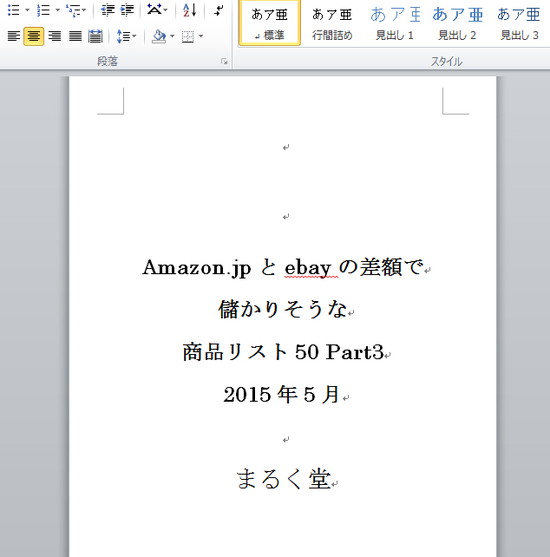Apply numbered list formatting
The height and width of the screenshot is (557, 550).
coord(43,10)
